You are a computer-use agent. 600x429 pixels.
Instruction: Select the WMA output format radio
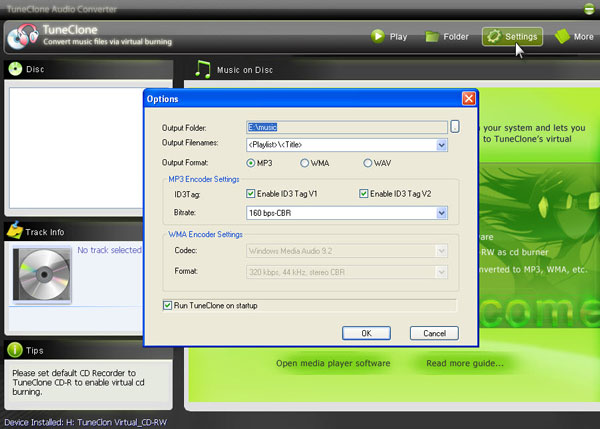(304, 163)
